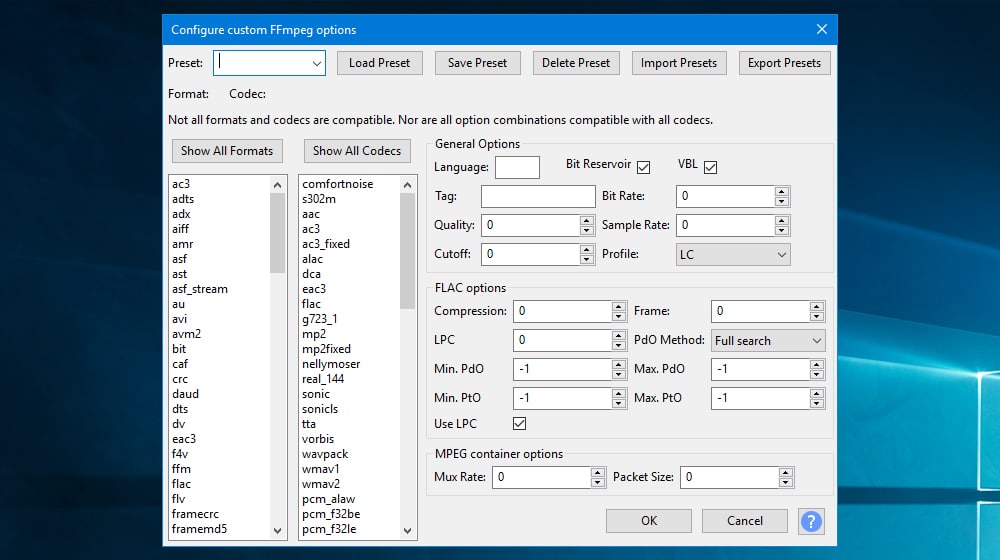Click Save Preset button
Viewport: 1000px width, 560px height.
click(x=478, y=63)
